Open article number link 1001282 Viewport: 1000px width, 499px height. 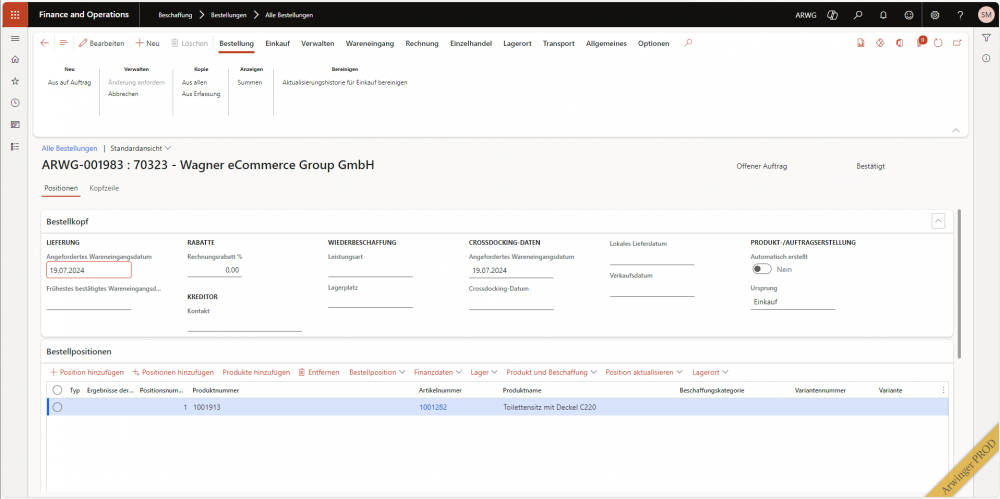[433, 407]
